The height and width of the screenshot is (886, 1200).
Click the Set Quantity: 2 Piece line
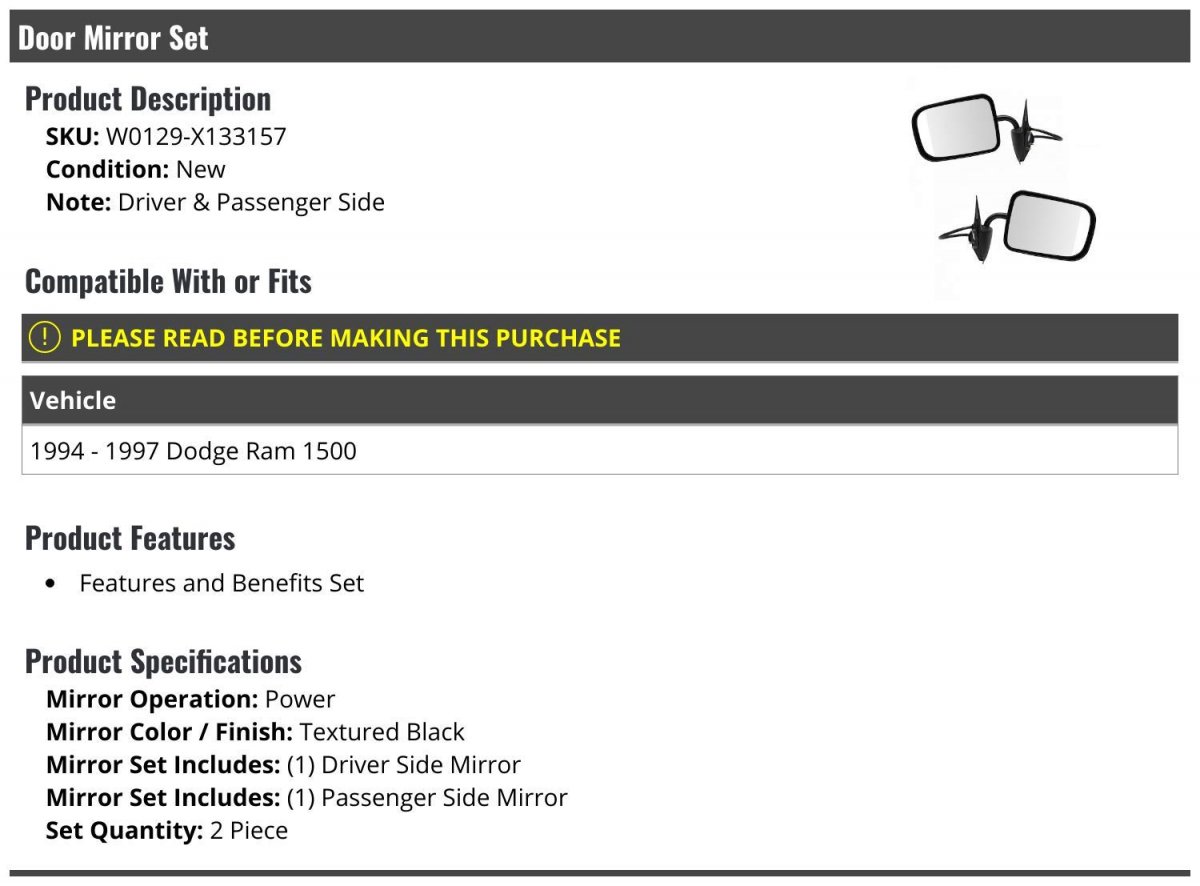click(x=167, y=831)
